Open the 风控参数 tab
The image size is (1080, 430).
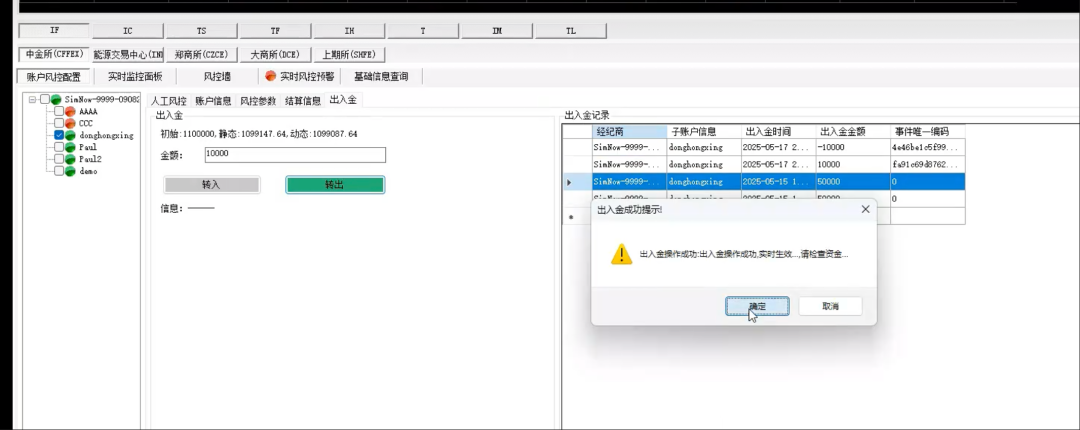pyautogui.click(x=258, y=101)
